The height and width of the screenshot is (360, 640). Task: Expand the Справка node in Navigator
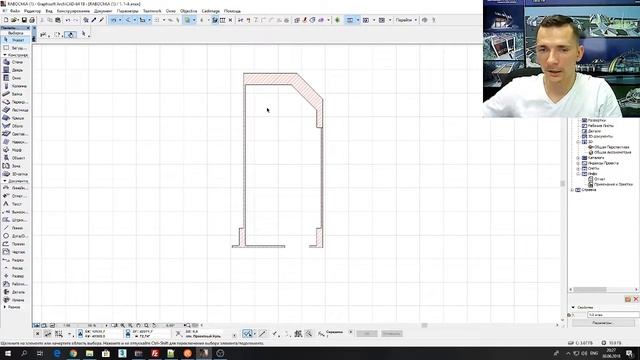point(572,190)
